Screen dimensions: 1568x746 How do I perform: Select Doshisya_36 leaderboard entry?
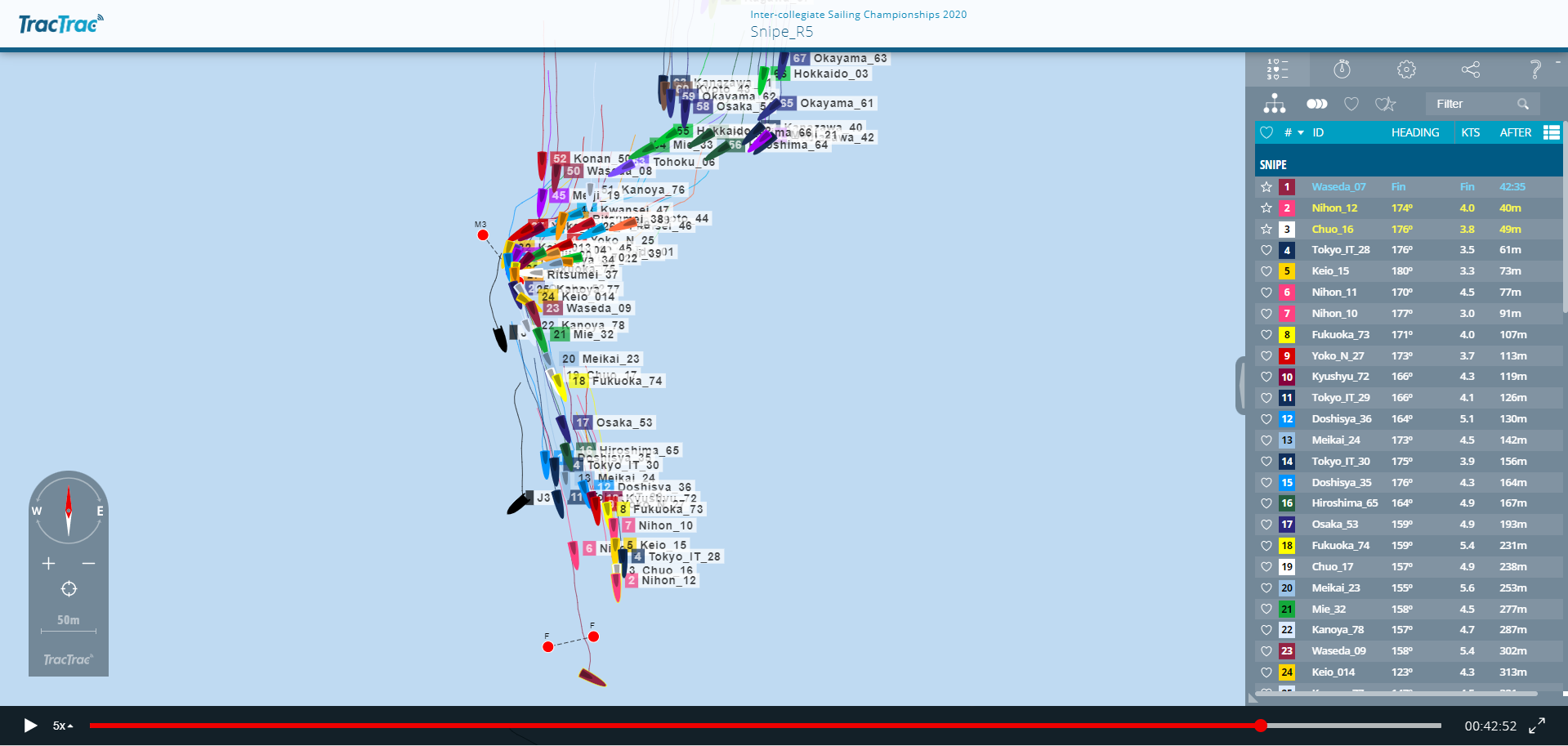[1409, 419]
